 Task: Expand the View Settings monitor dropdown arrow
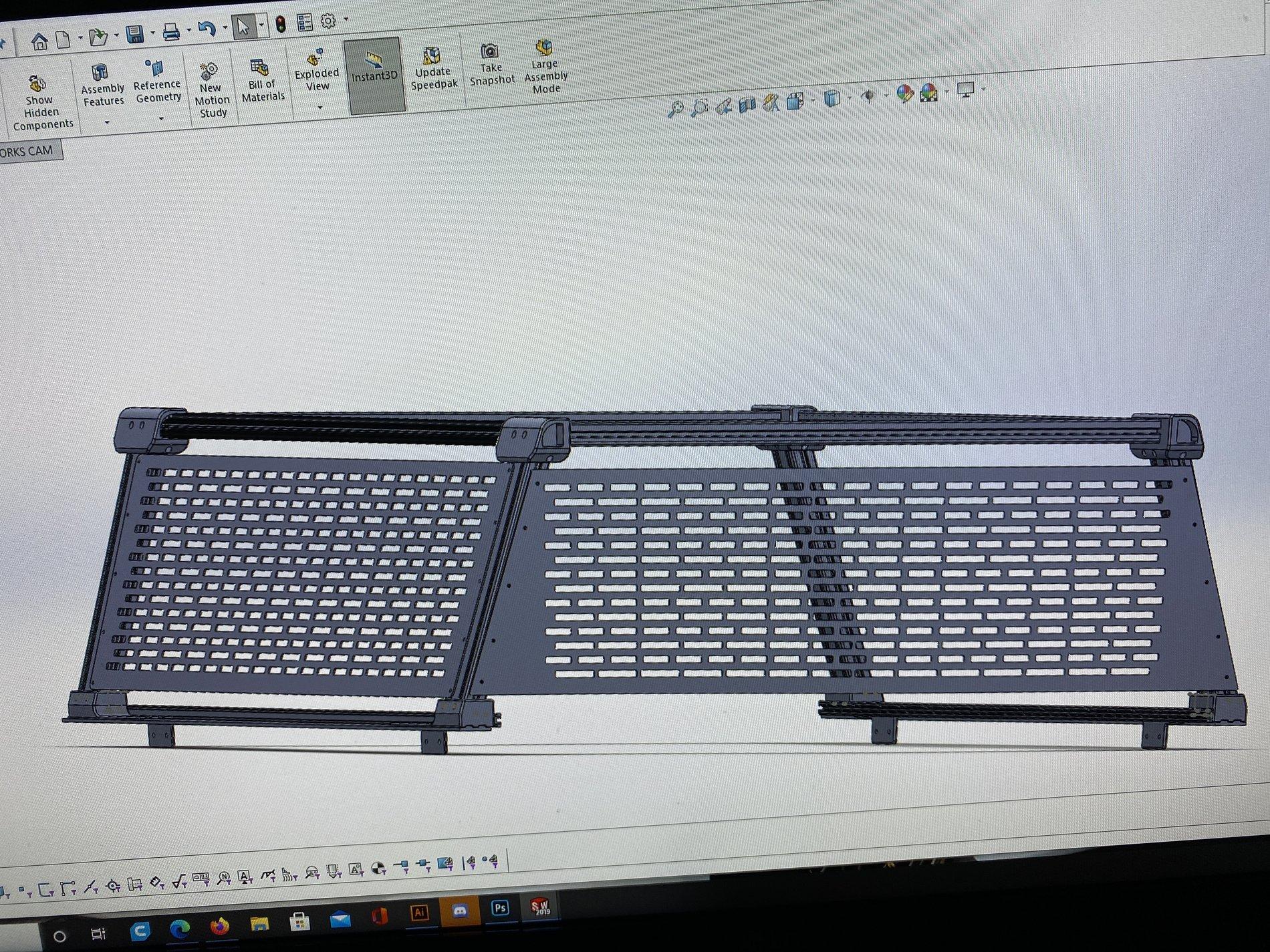coord(983,89)
